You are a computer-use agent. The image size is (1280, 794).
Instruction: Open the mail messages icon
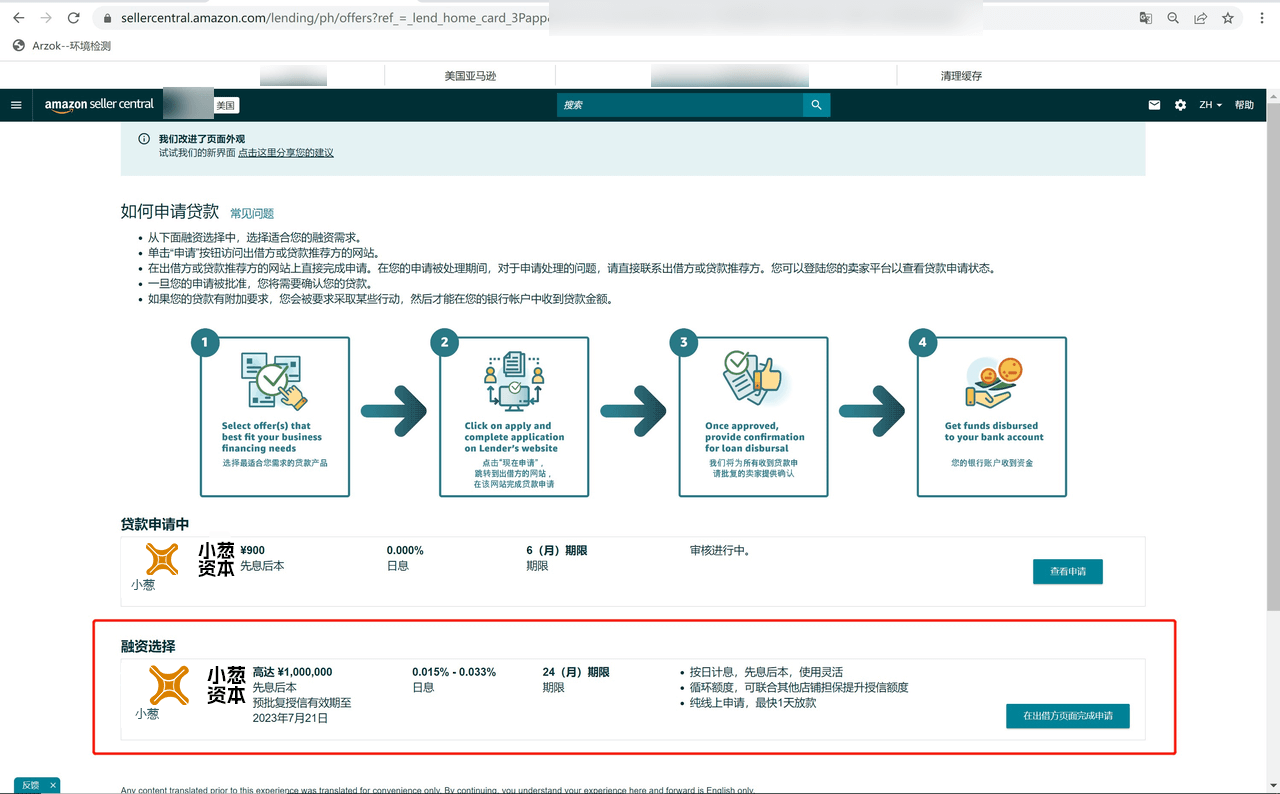point(1154,105)
